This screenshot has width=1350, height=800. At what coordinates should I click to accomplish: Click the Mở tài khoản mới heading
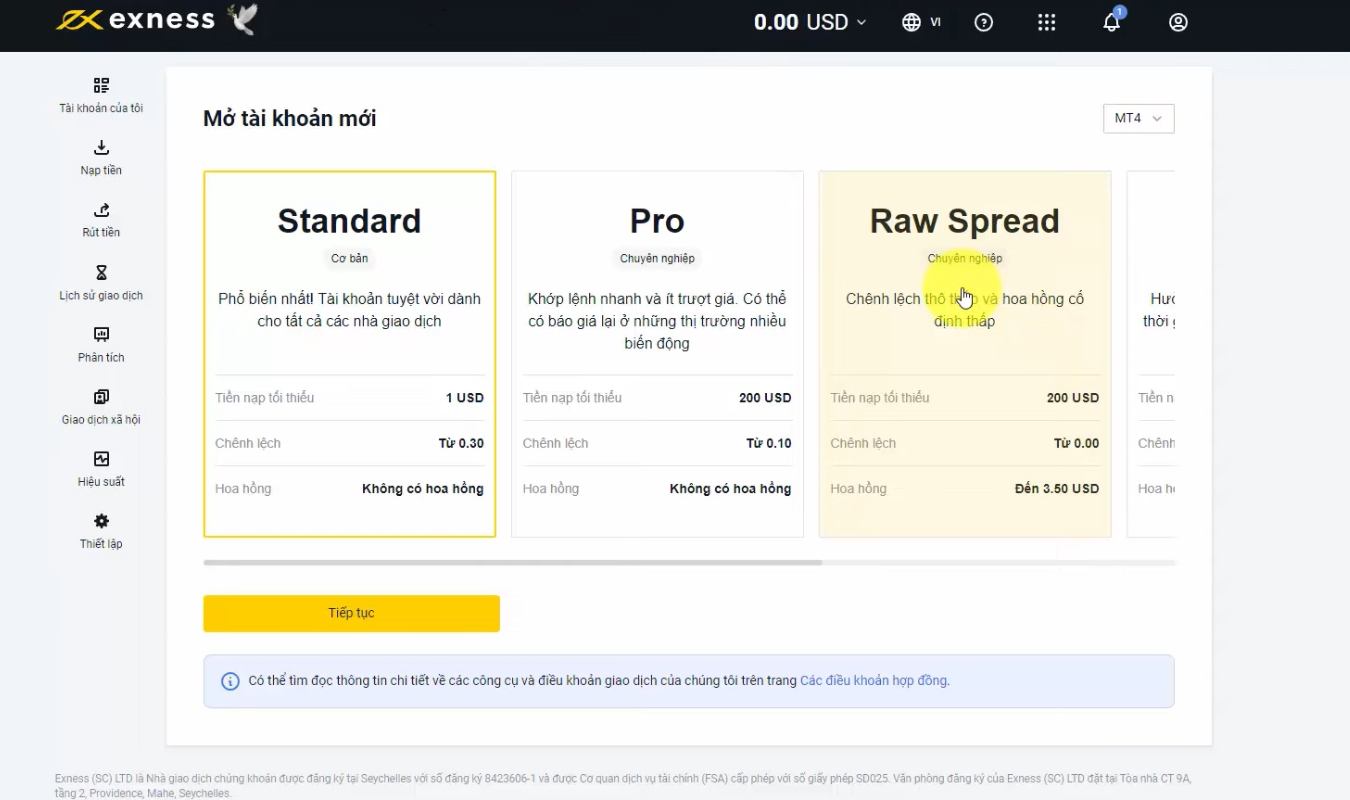pos(290,118)
